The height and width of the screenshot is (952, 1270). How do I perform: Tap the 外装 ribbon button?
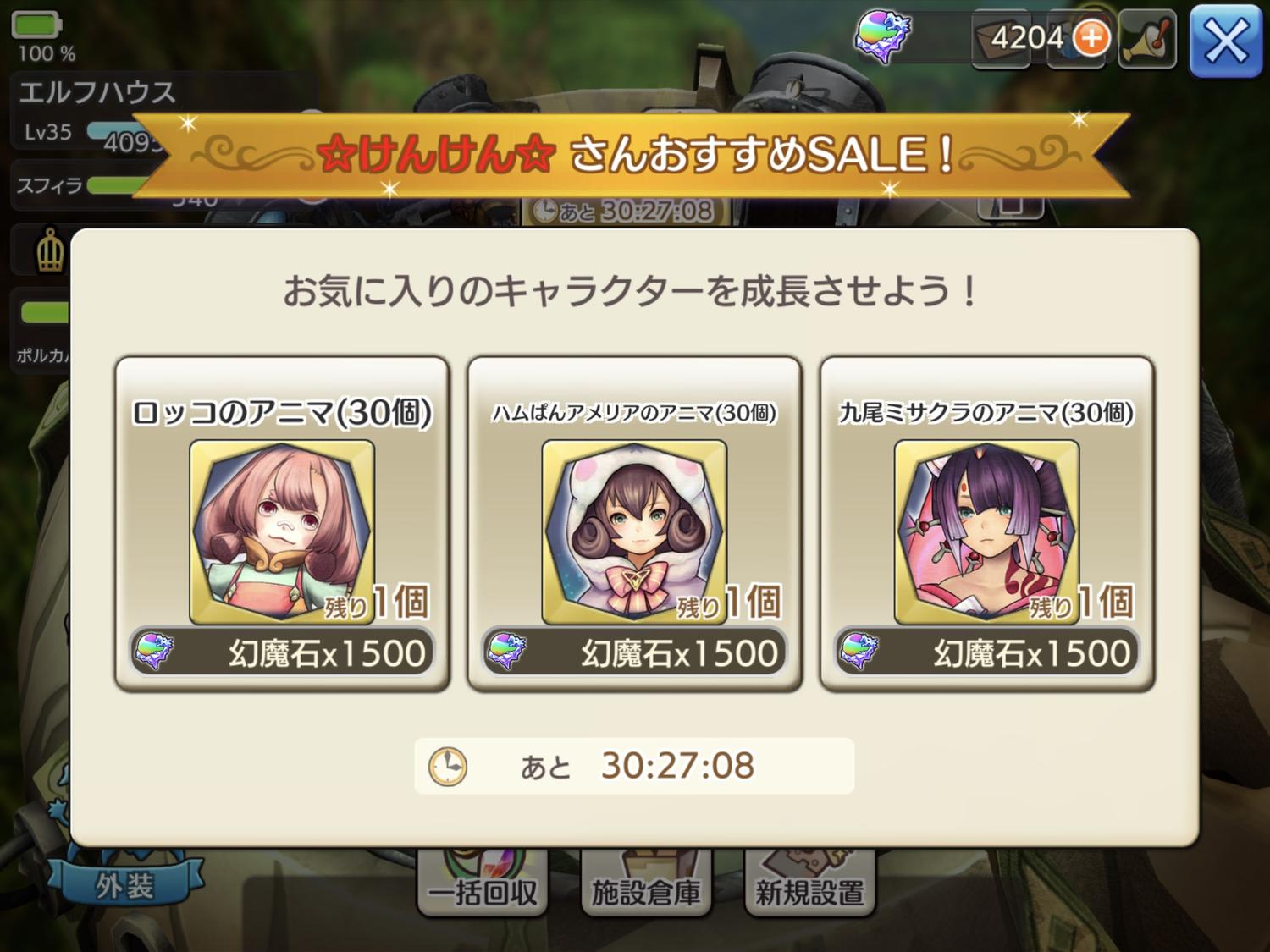click(125, 886)
